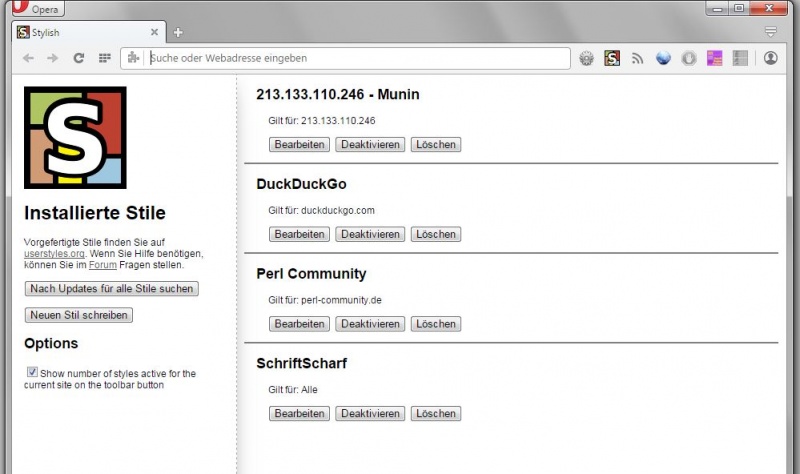Select the Stylish tab
The height and width of the screenshot is (474, 800).
pos(89,32)
